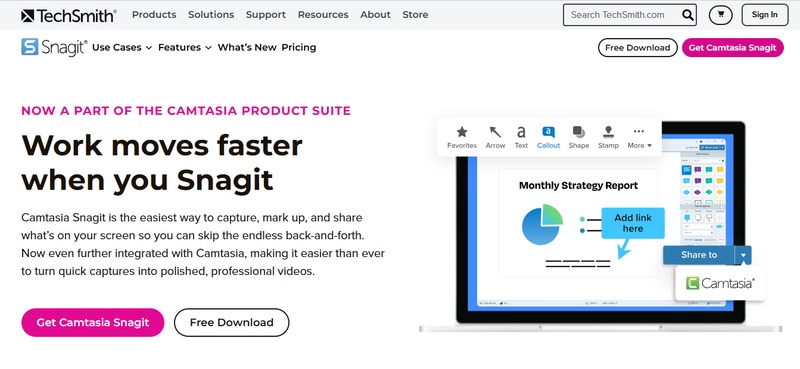Open the Pricing page
The image size is (800, 369).
pos(299,47)
